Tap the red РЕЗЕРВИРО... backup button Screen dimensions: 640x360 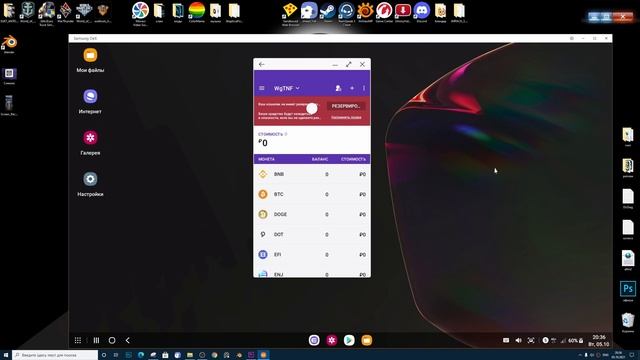pos(346,106)
